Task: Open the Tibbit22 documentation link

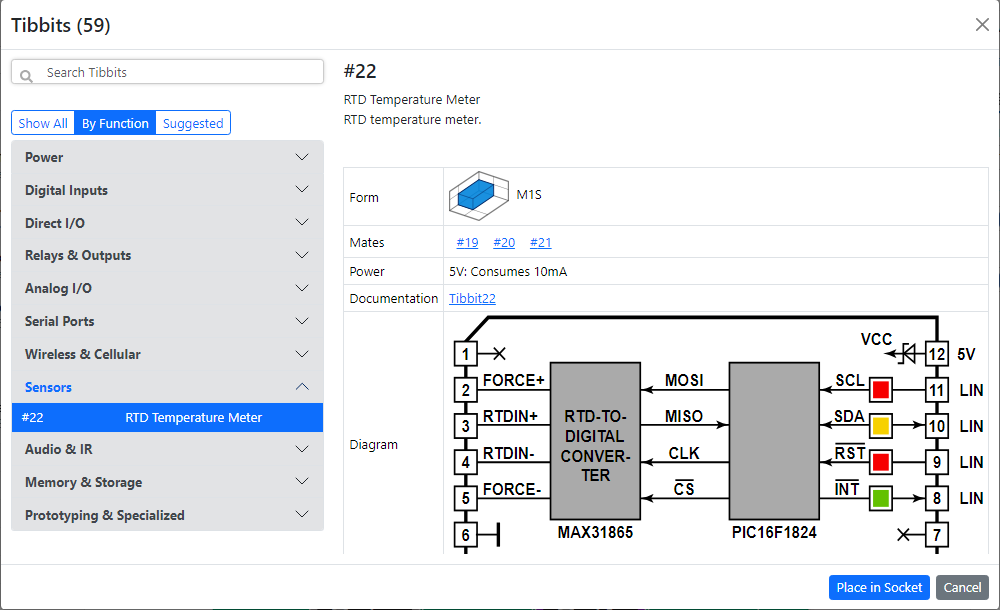Action: pyautogui.click(x=472, y=298)
